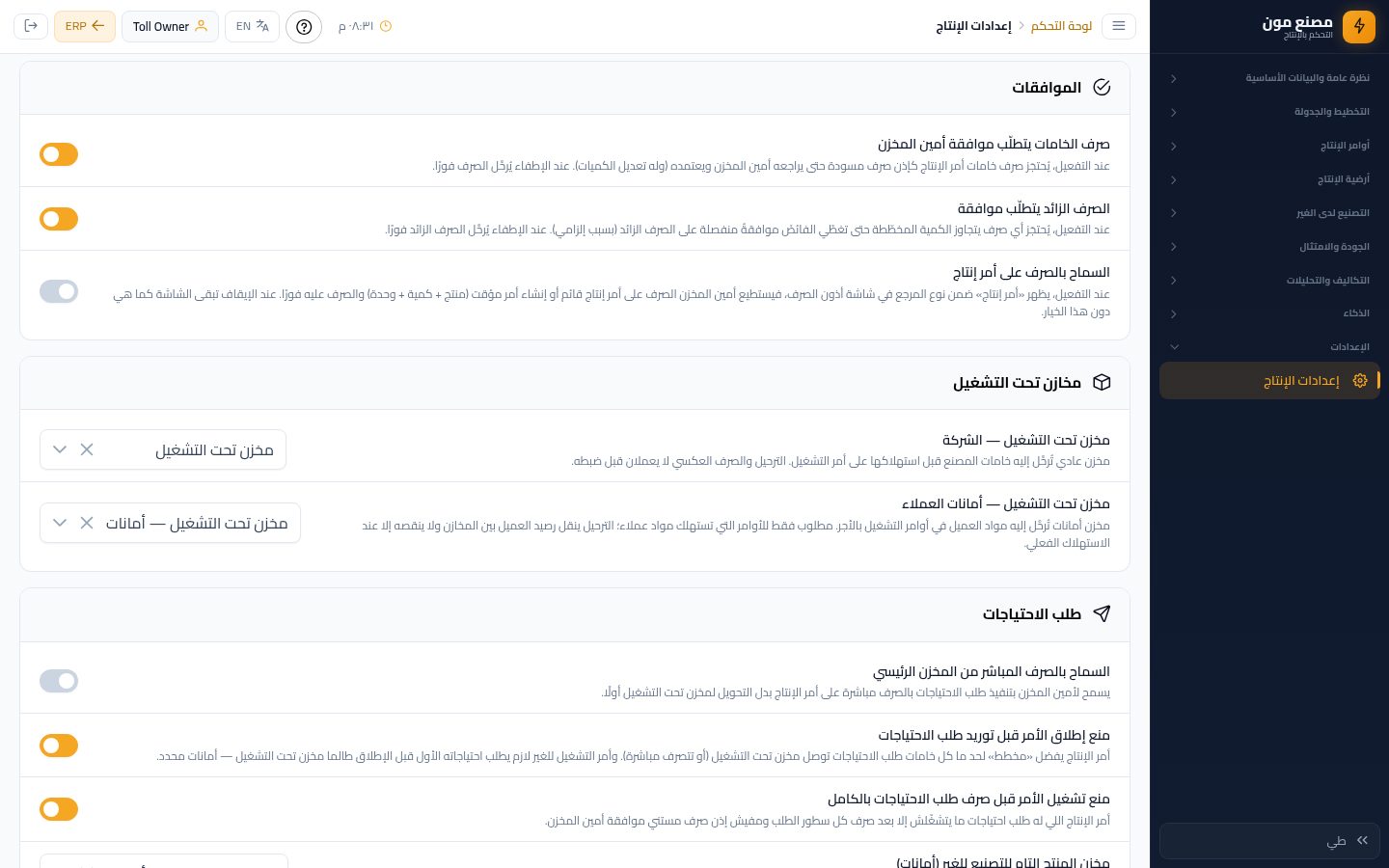This screenshot has width=1389, height=868.
Task: Collapse الإعدادات sidebar section
Action: coord(1269,347)
